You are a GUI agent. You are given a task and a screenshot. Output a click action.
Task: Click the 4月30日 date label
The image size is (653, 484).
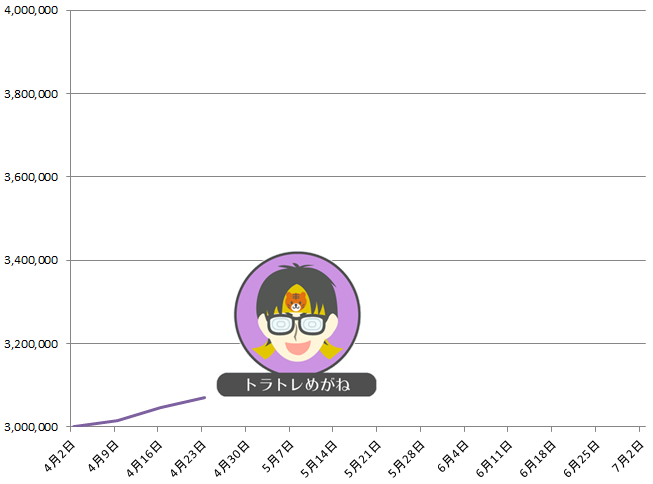click(x=232, y=459)
